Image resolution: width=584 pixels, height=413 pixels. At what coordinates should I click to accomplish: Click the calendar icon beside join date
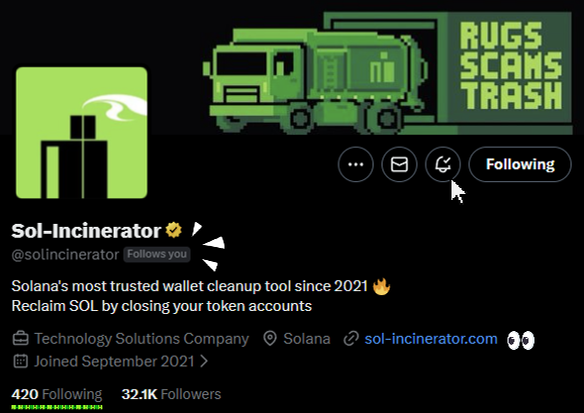pyautogui.click(x=20, y=361)
